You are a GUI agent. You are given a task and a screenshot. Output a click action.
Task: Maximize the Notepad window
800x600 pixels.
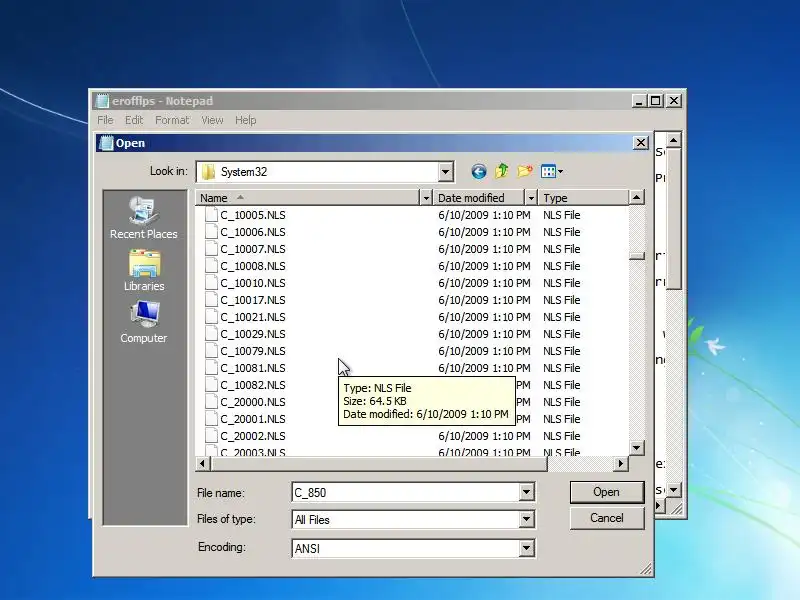click(656, 101)
